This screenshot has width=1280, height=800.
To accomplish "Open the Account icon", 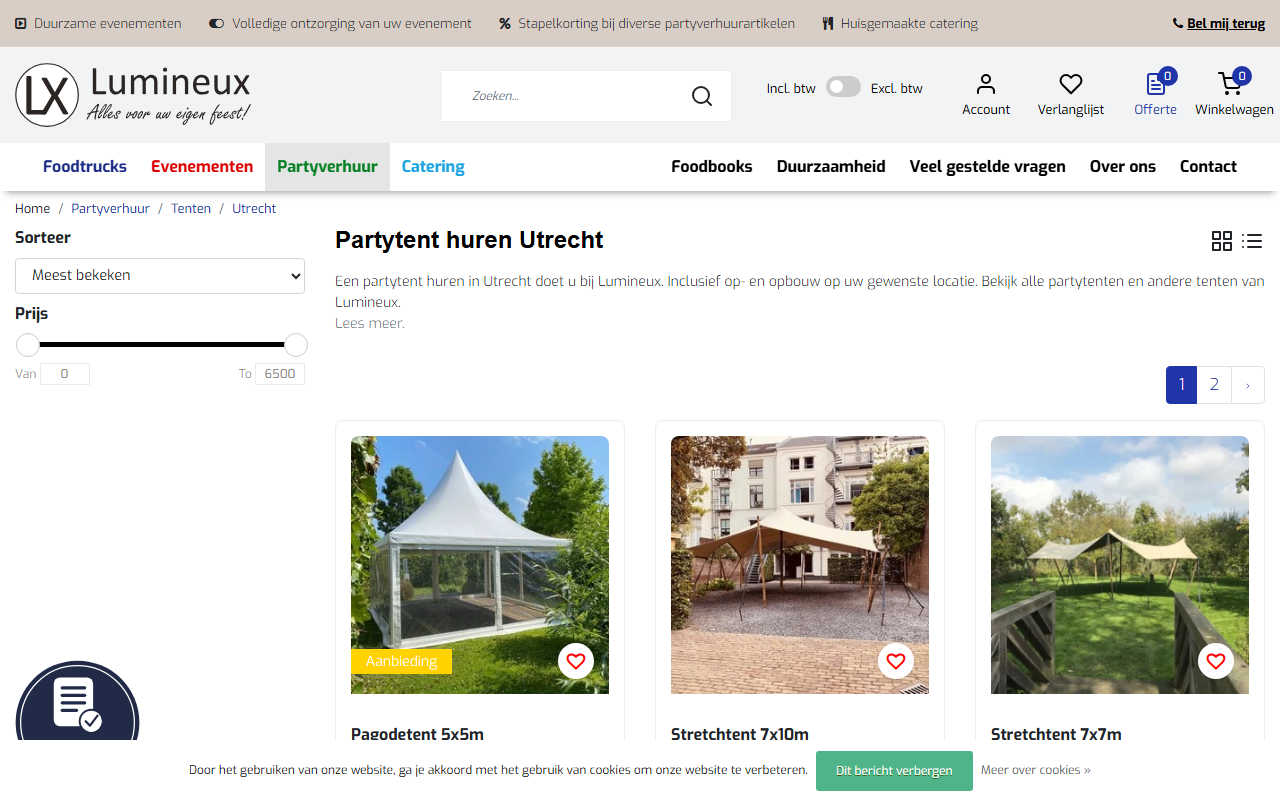I will [x=986, y=84].
